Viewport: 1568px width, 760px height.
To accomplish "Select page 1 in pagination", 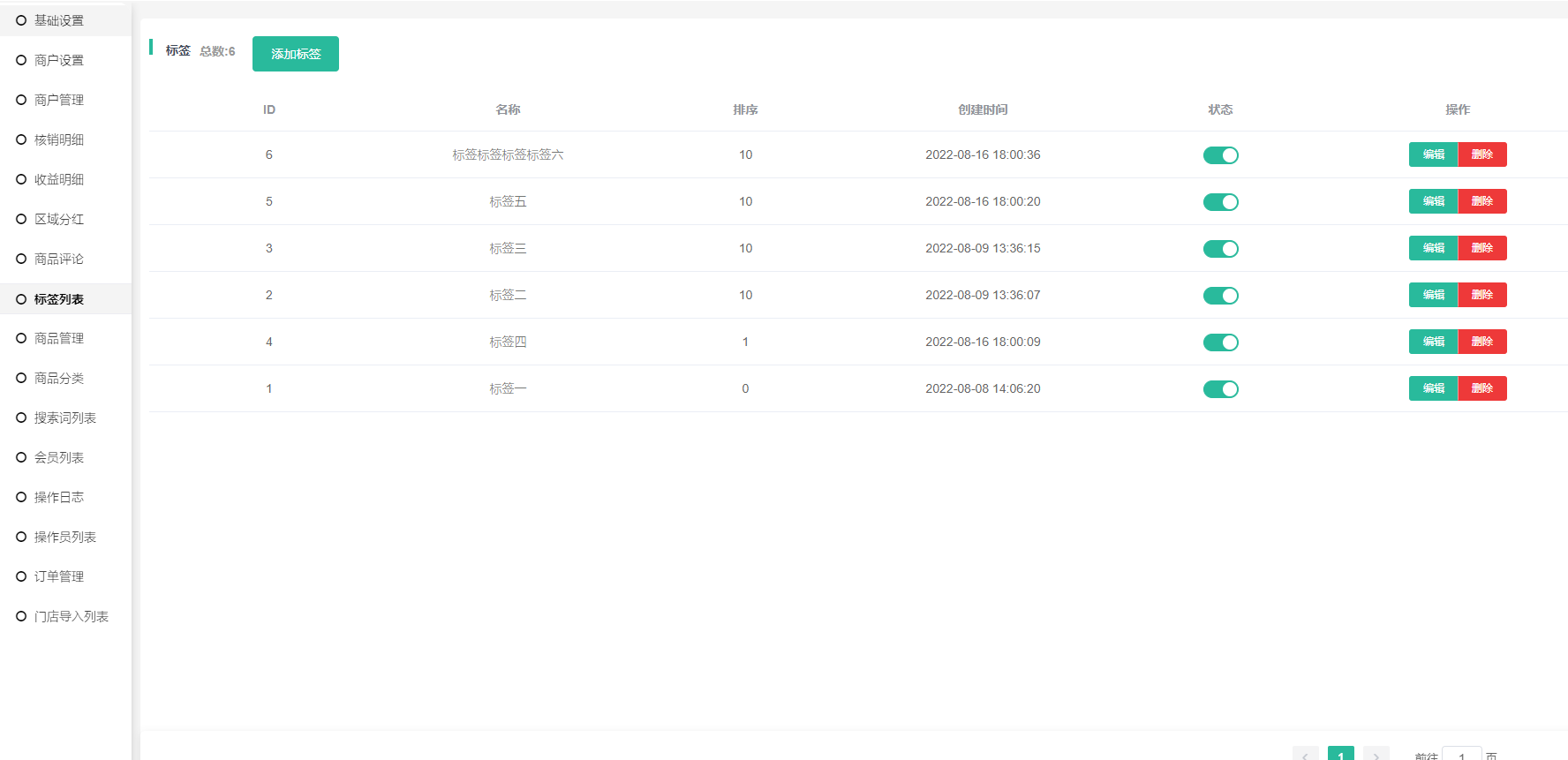I will [x=1340, y=755].
